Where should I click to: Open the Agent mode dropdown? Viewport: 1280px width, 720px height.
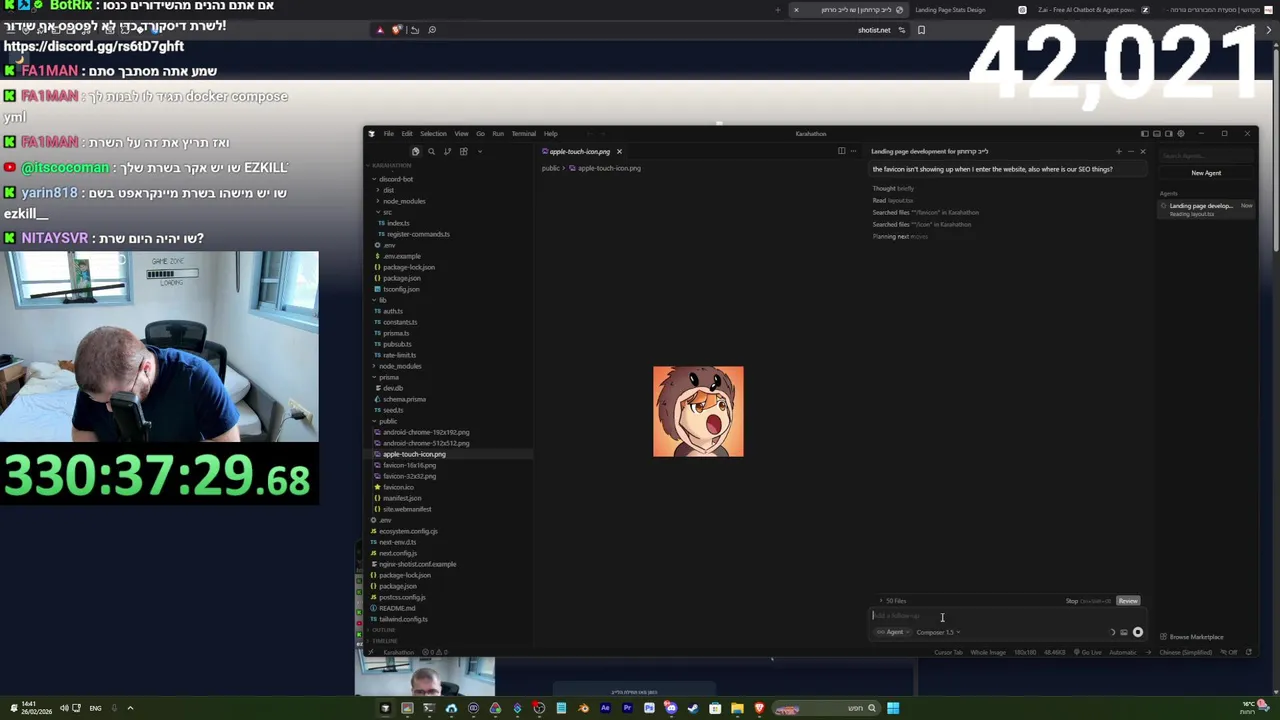[x=894, y=632]
